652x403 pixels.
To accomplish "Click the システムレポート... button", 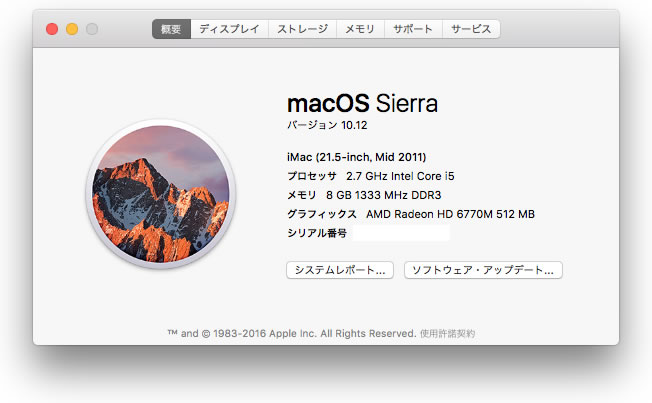I will [x=340, y=270].
